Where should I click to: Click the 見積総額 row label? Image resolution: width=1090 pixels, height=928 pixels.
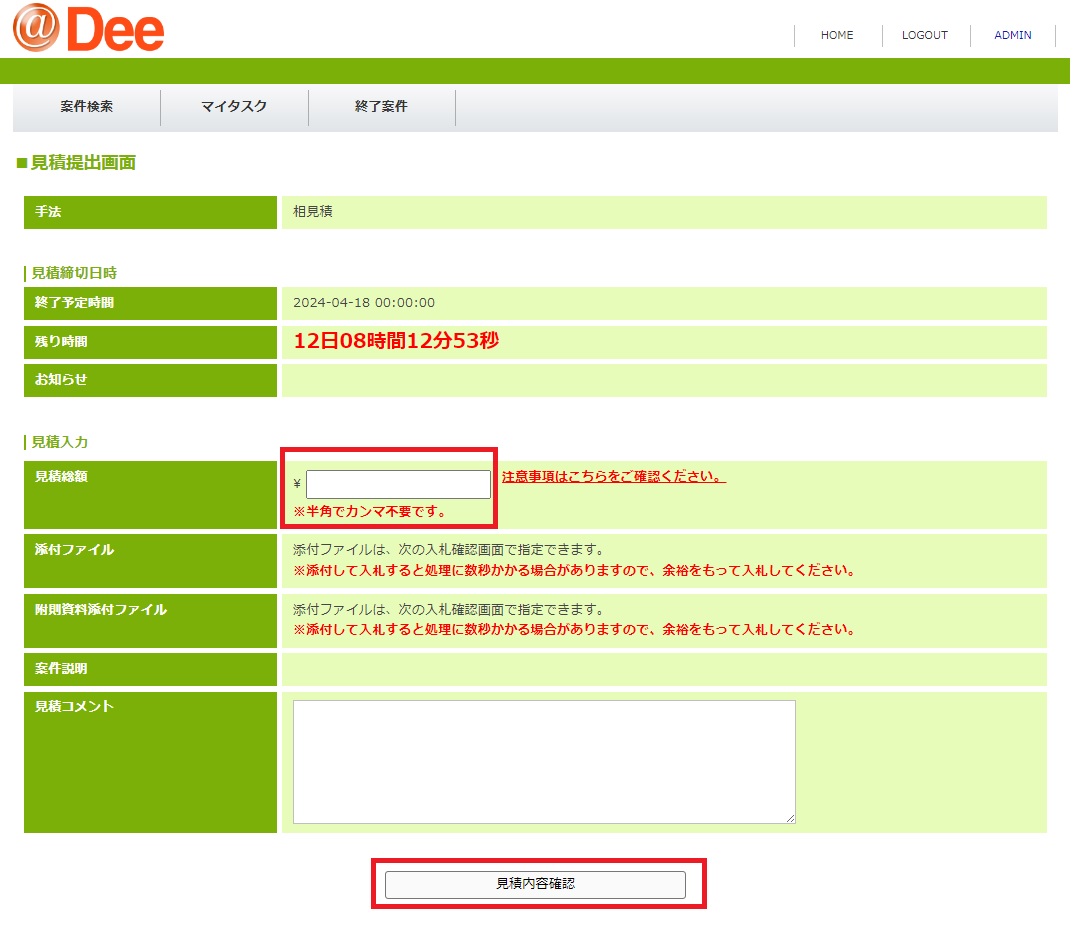pos(150,495)
